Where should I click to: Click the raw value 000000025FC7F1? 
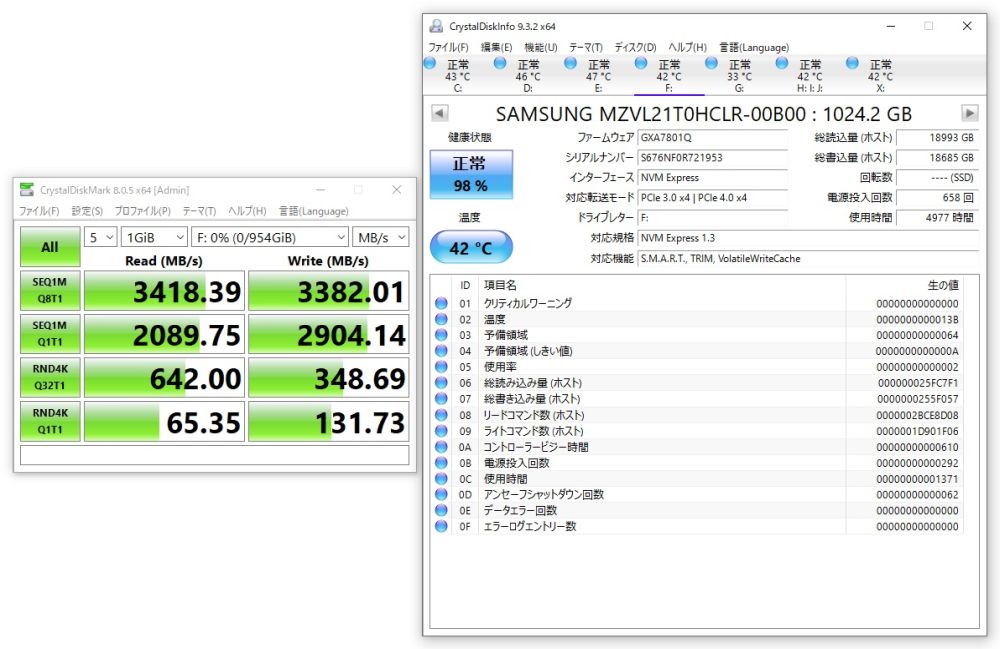point(918,383)
